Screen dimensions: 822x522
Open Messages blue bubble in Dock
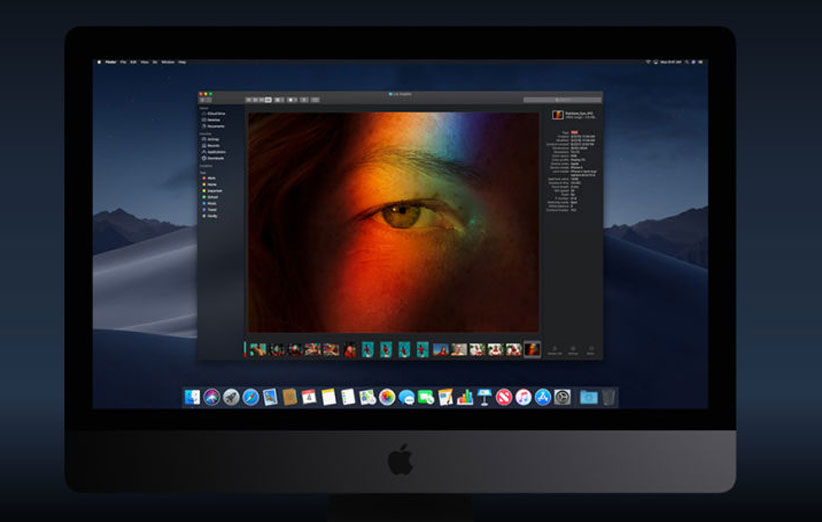click(406, 397)
